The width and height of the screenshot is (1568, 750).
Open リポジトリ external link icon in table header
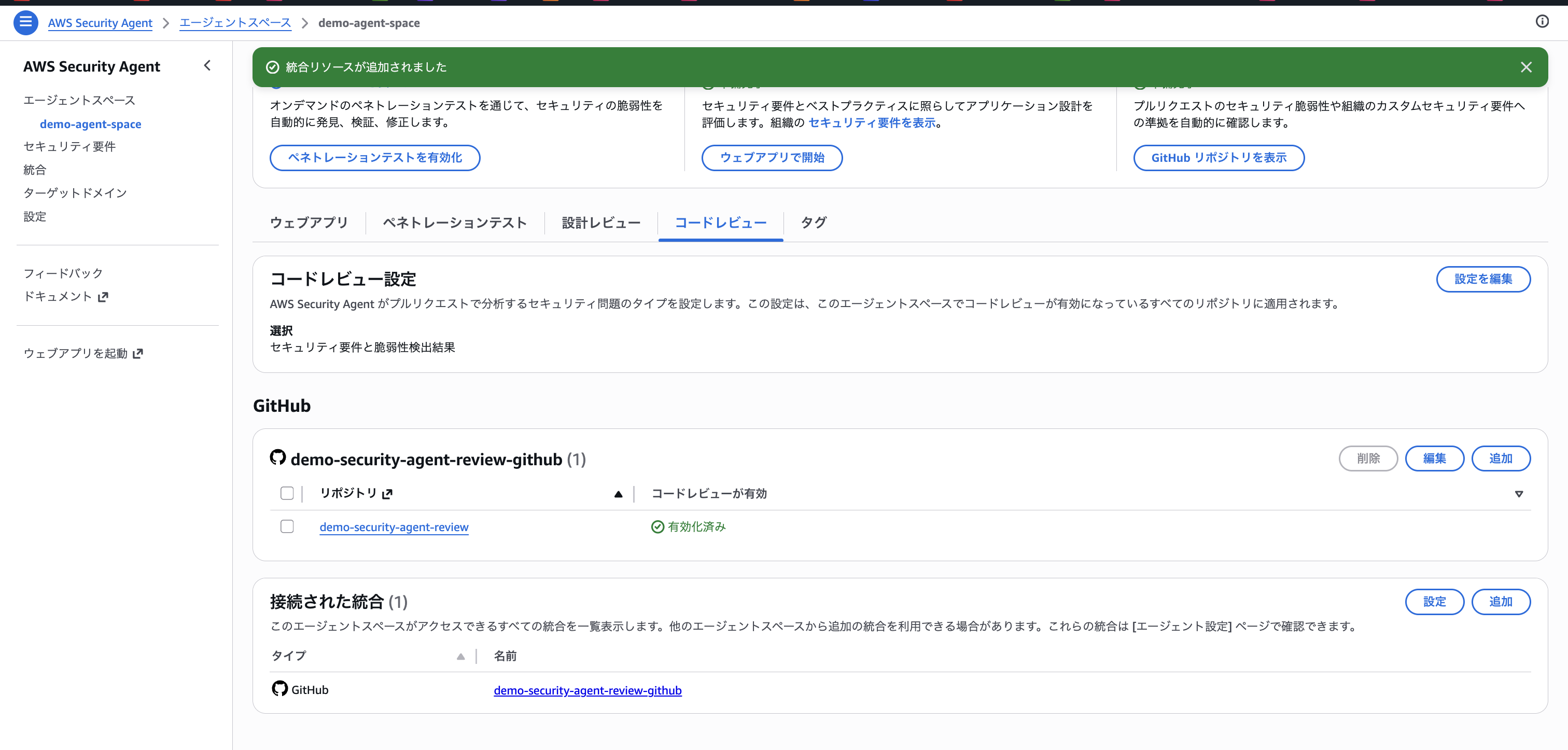pos(388,493)
